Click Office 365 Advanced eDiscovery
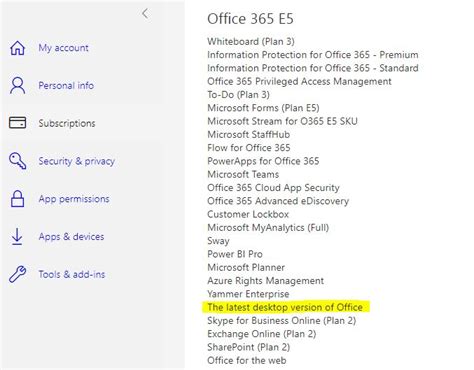Viewport: 474px width, 370px height. point(278,201)
